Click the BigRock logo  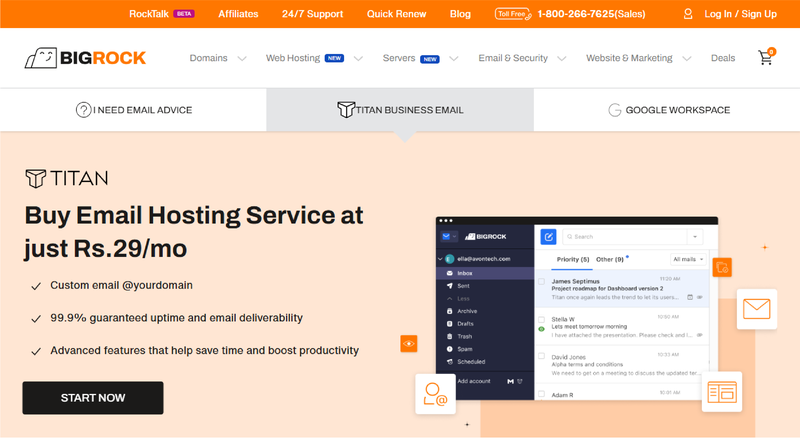click(x=85, y=58)
